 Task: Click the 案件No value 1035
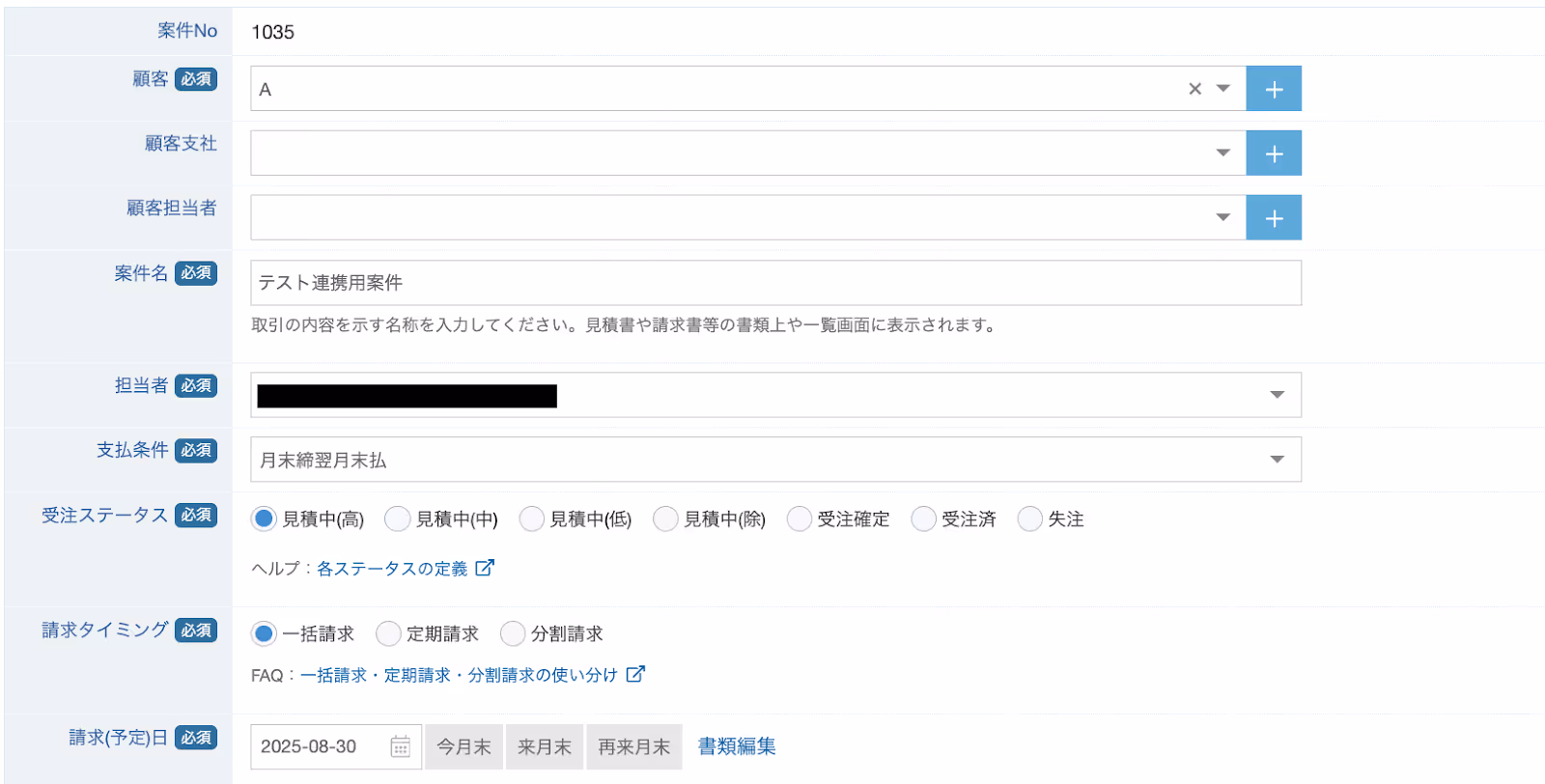[x=272, y=32]
